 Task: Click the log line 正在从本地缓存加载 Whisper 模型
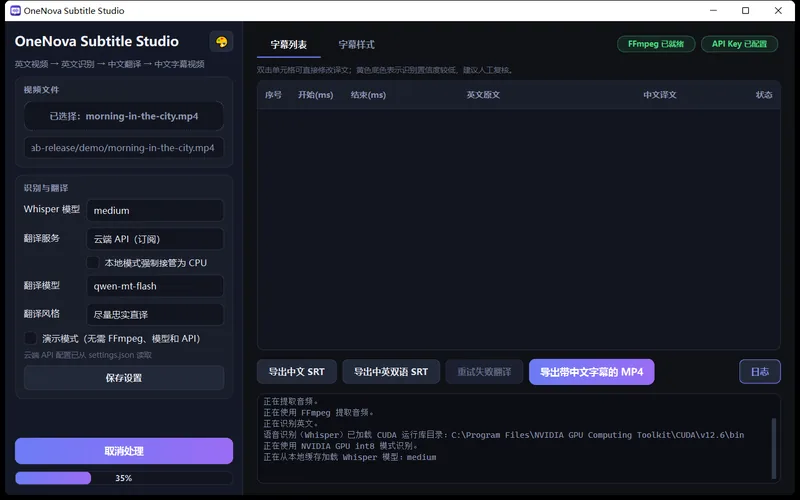pyautogui.click(x=350, y=457)
